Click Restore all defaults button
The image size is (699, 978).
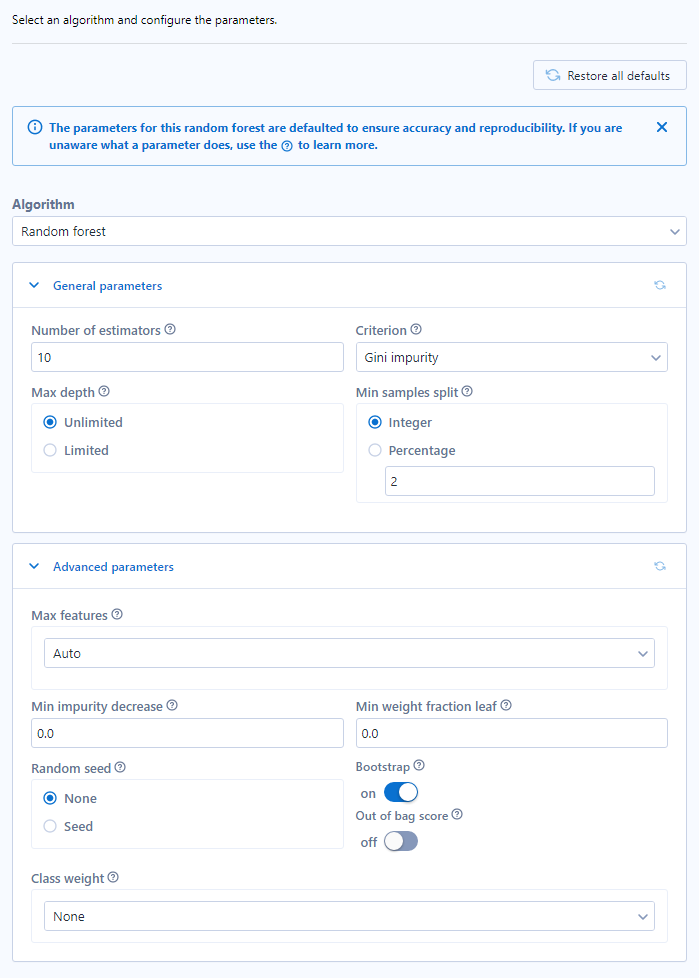click(610, 75)
